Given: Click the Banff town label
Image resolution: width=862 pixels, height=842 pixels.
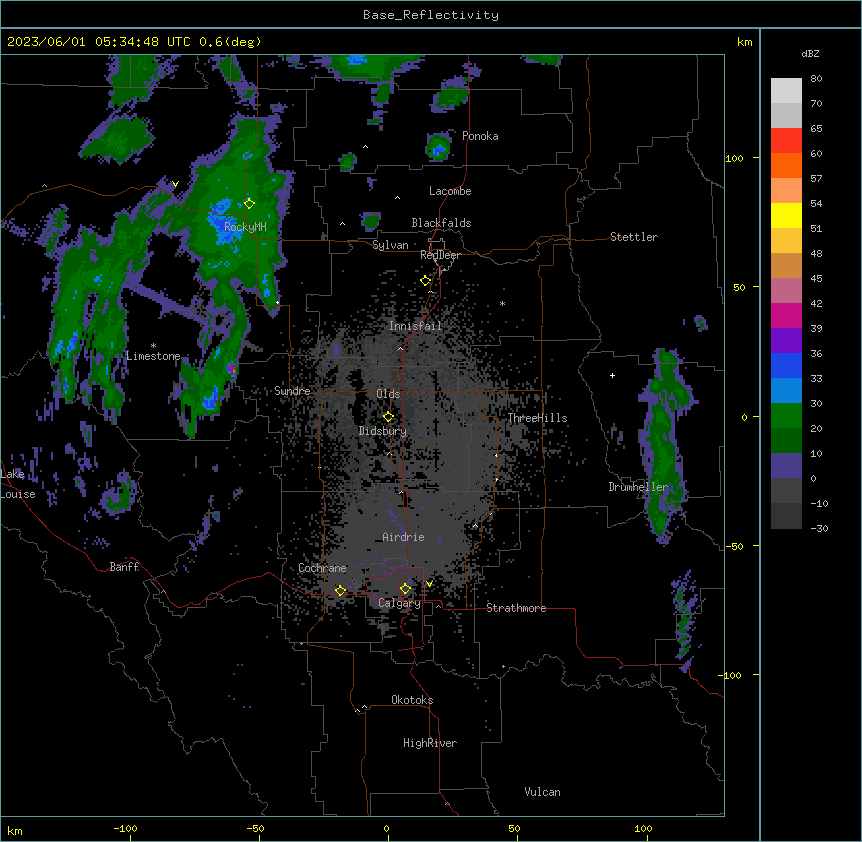Looking at the screenshot, I should (x=124, y=567).
